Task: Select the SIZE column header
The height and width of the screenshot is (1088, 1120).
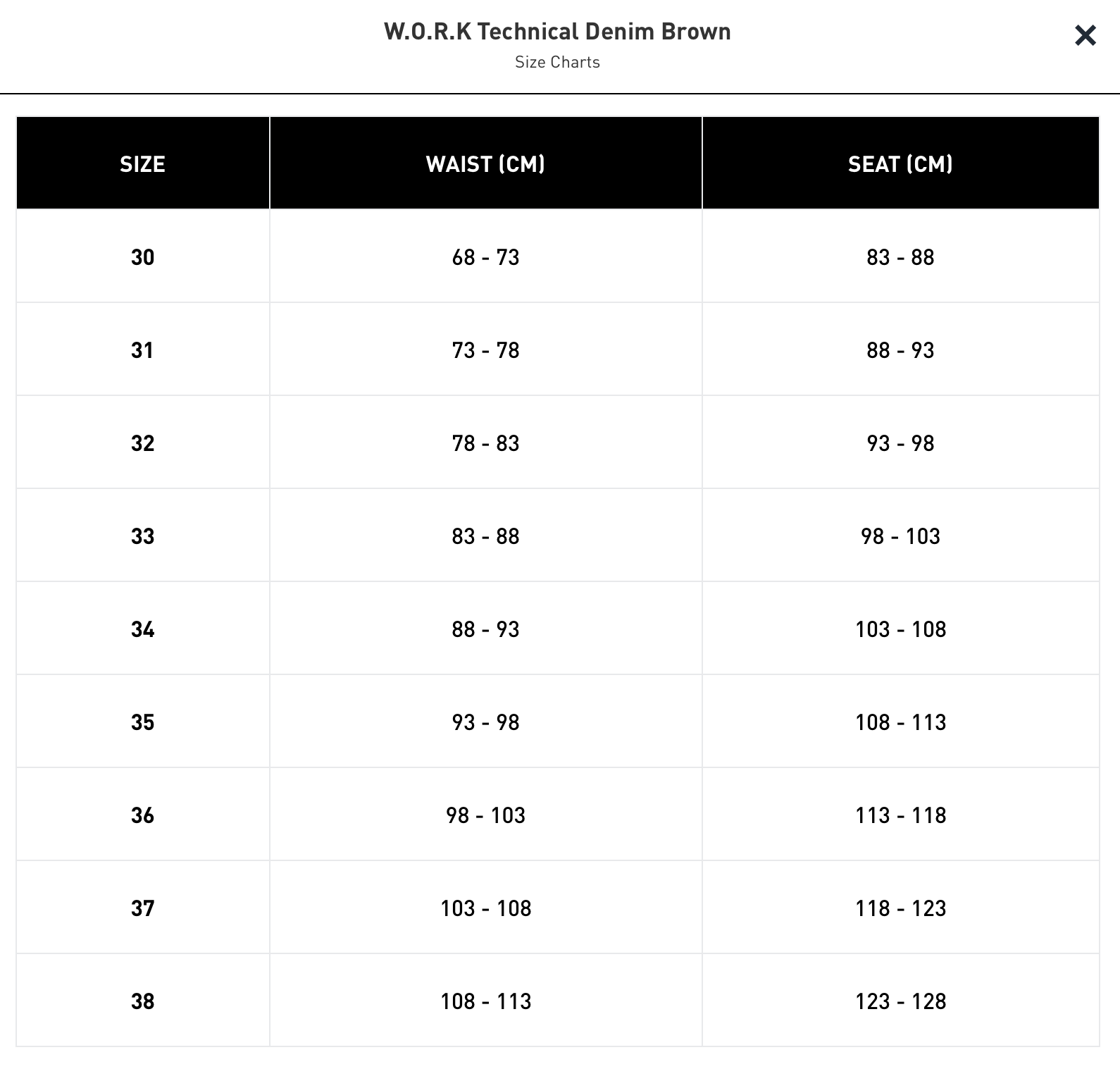Action: pyautogui.click(x=142, y=164)
